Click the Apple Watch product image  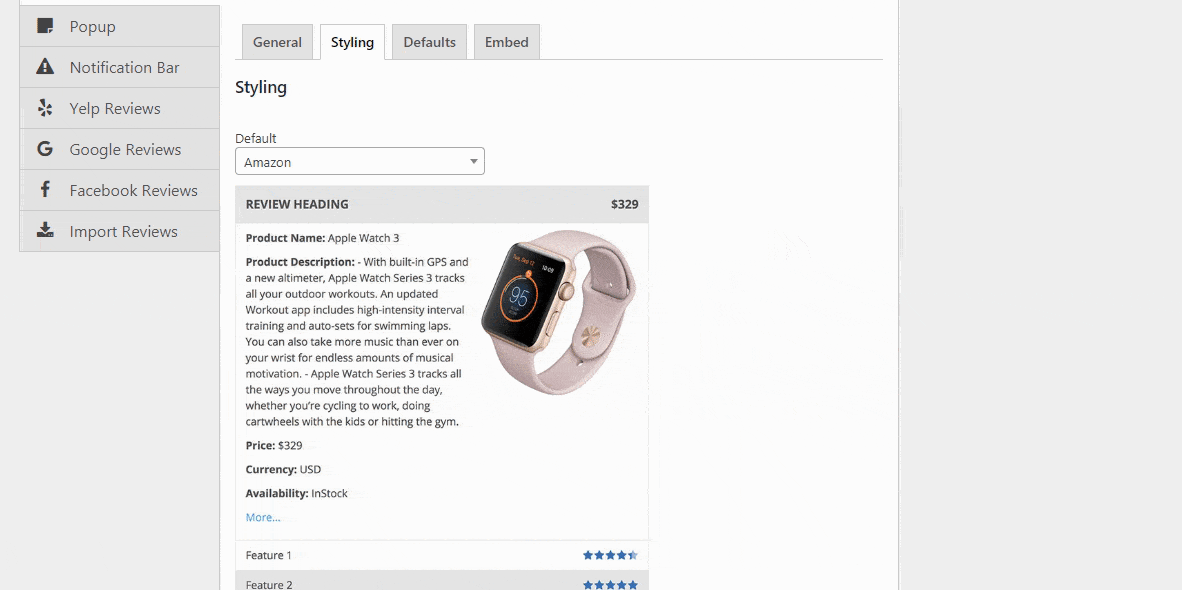click(x=559, y=312)
